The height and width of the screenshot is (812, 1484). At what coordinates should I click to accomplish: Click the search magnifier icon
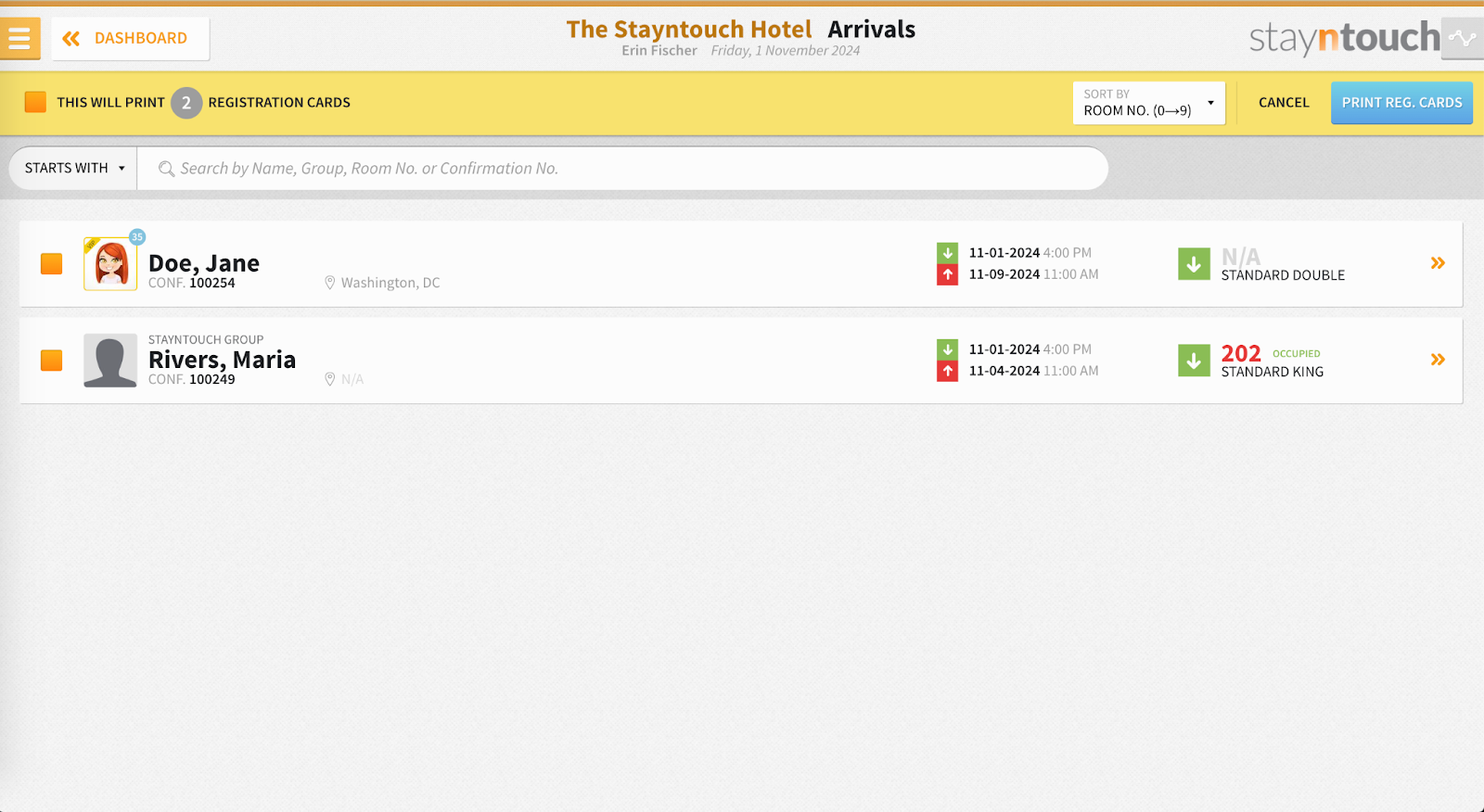click(x=166, y=169)
